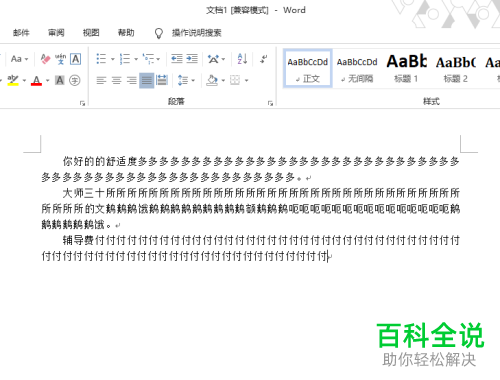Expand numbering library dropdown arrow
Screen dimensions: 500x380
(136, 59)
